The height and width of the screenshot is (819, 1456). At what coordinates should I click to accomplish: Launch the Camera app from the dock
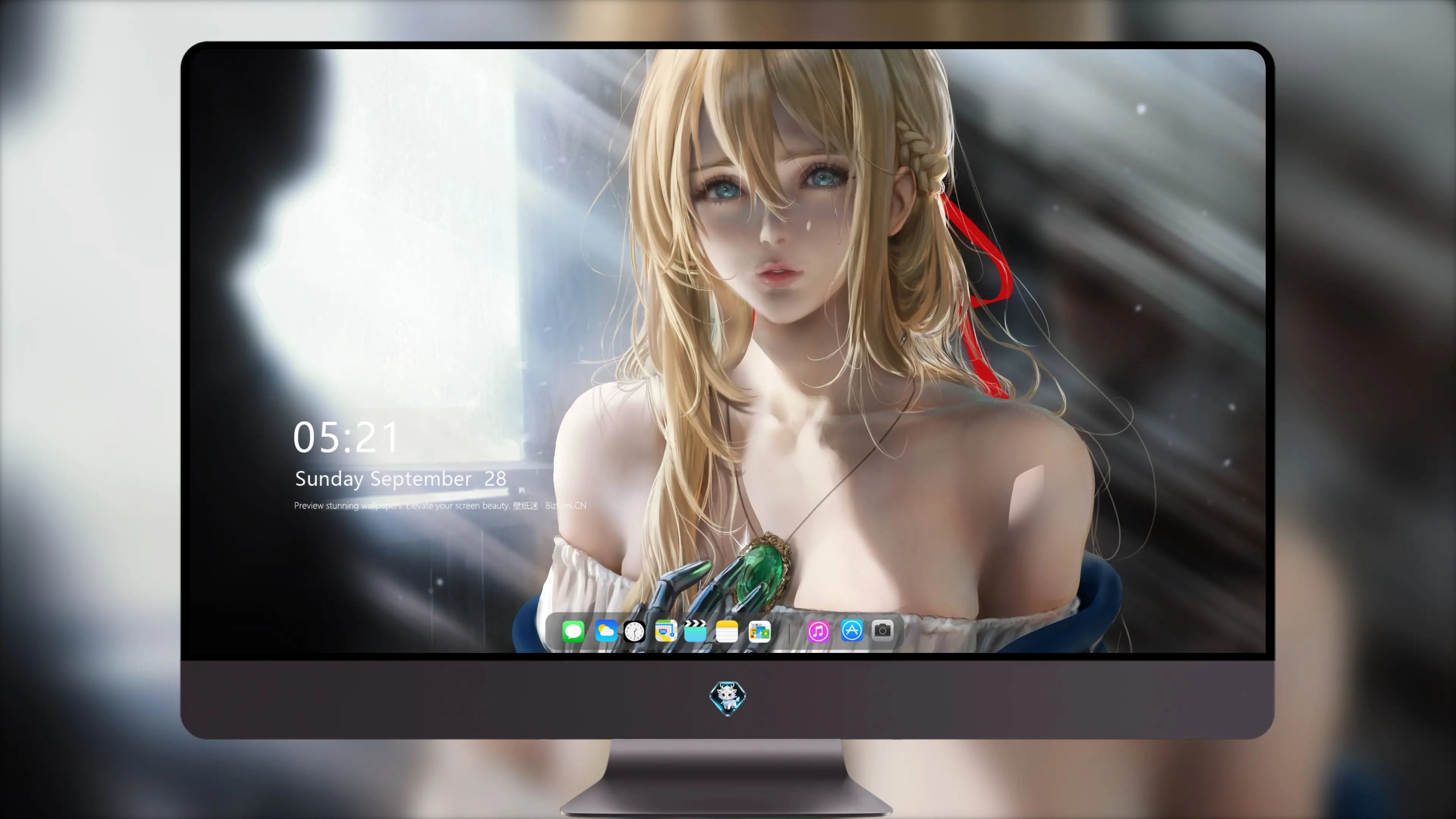(882, 630)
